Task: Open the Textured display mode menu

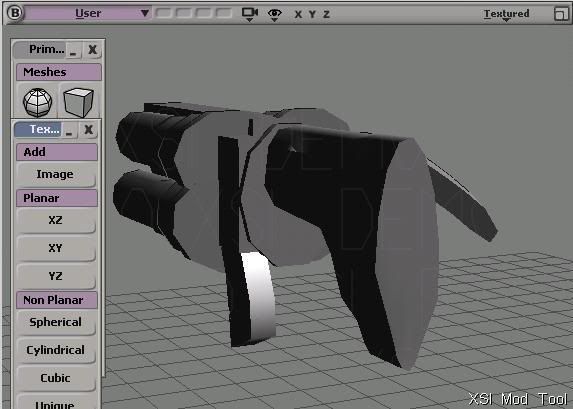Action: (506, 14)
